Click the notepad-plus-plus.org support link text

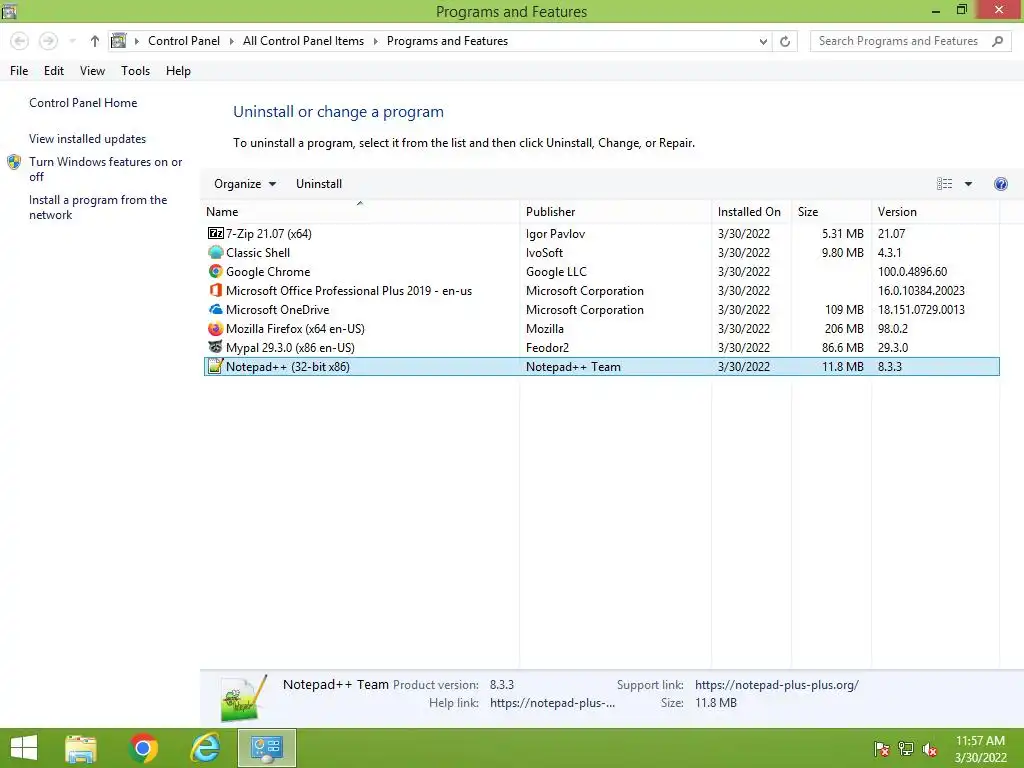click(776, 684)
